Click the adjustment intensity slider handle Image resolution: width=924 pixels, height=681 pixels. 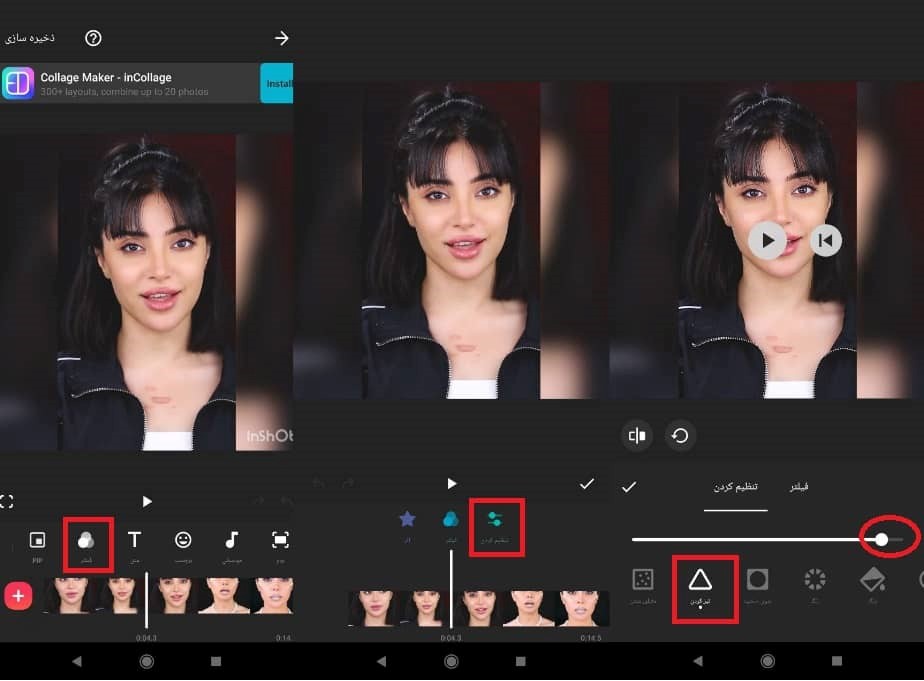pyautogui.click(x=882, y=539)
